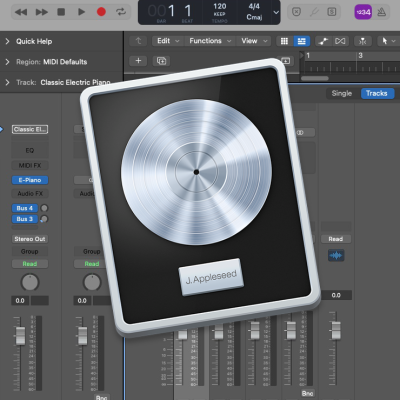Screen dimensions: 400x400
Task: Toggle Cycle mode in the transport
Action: [121, 12]
